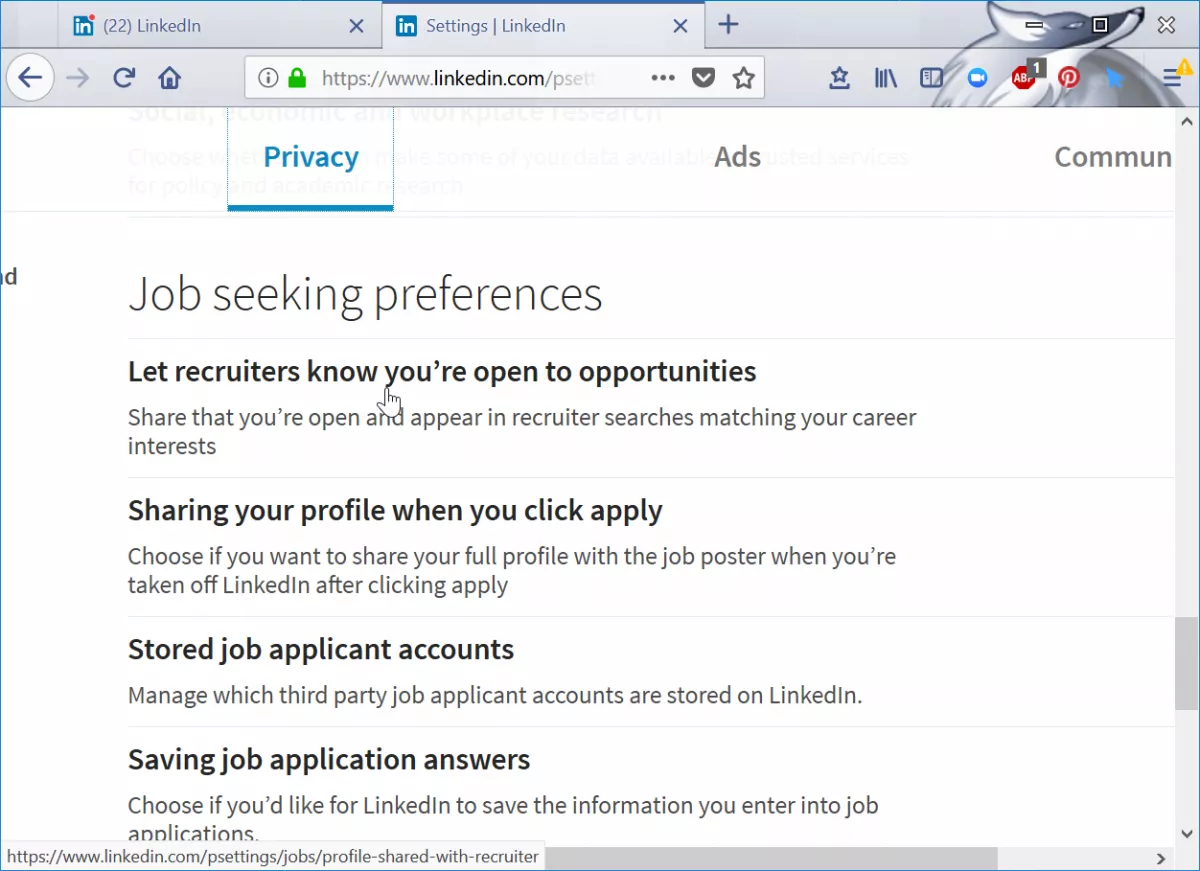Open the Zoom extension icon
Image resolution: width=1200 pixels, height=871 pixels.
[x=977, y=78]
